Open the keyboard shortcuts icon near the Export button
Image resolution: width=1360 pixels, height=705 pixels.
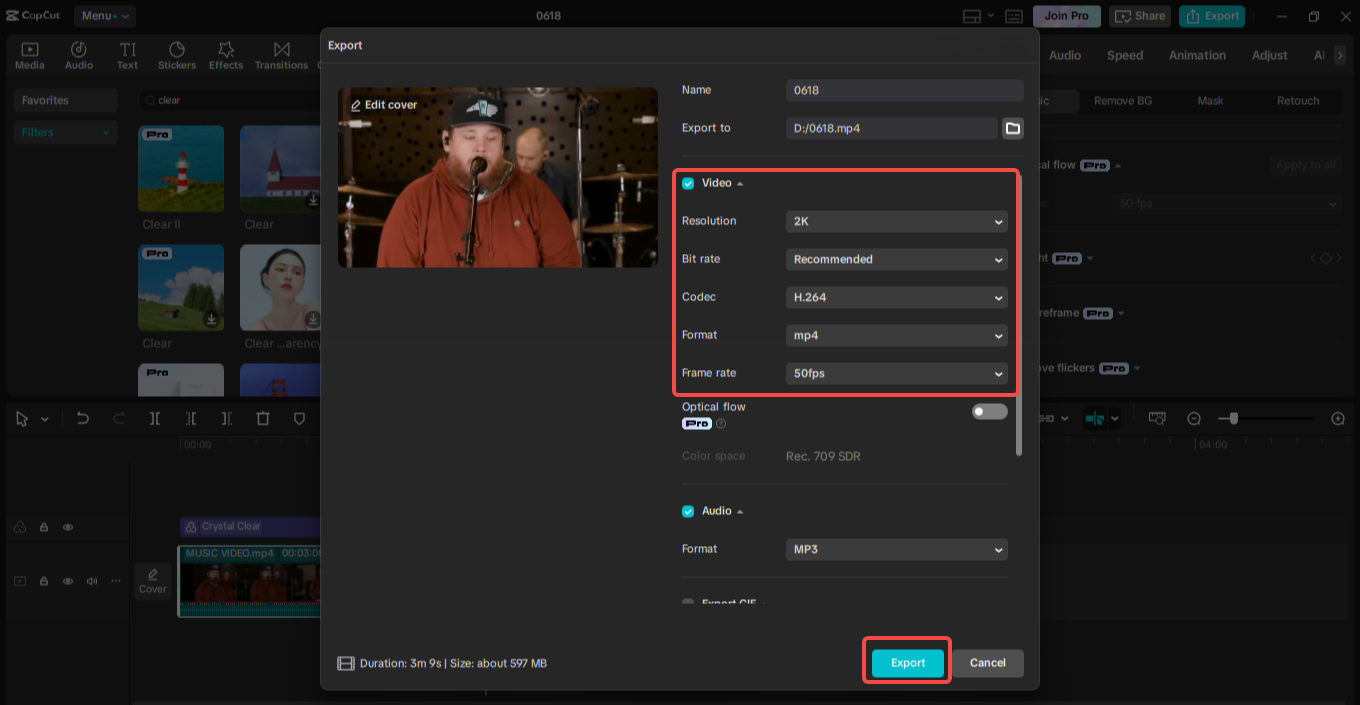[x=1013, y=16]
